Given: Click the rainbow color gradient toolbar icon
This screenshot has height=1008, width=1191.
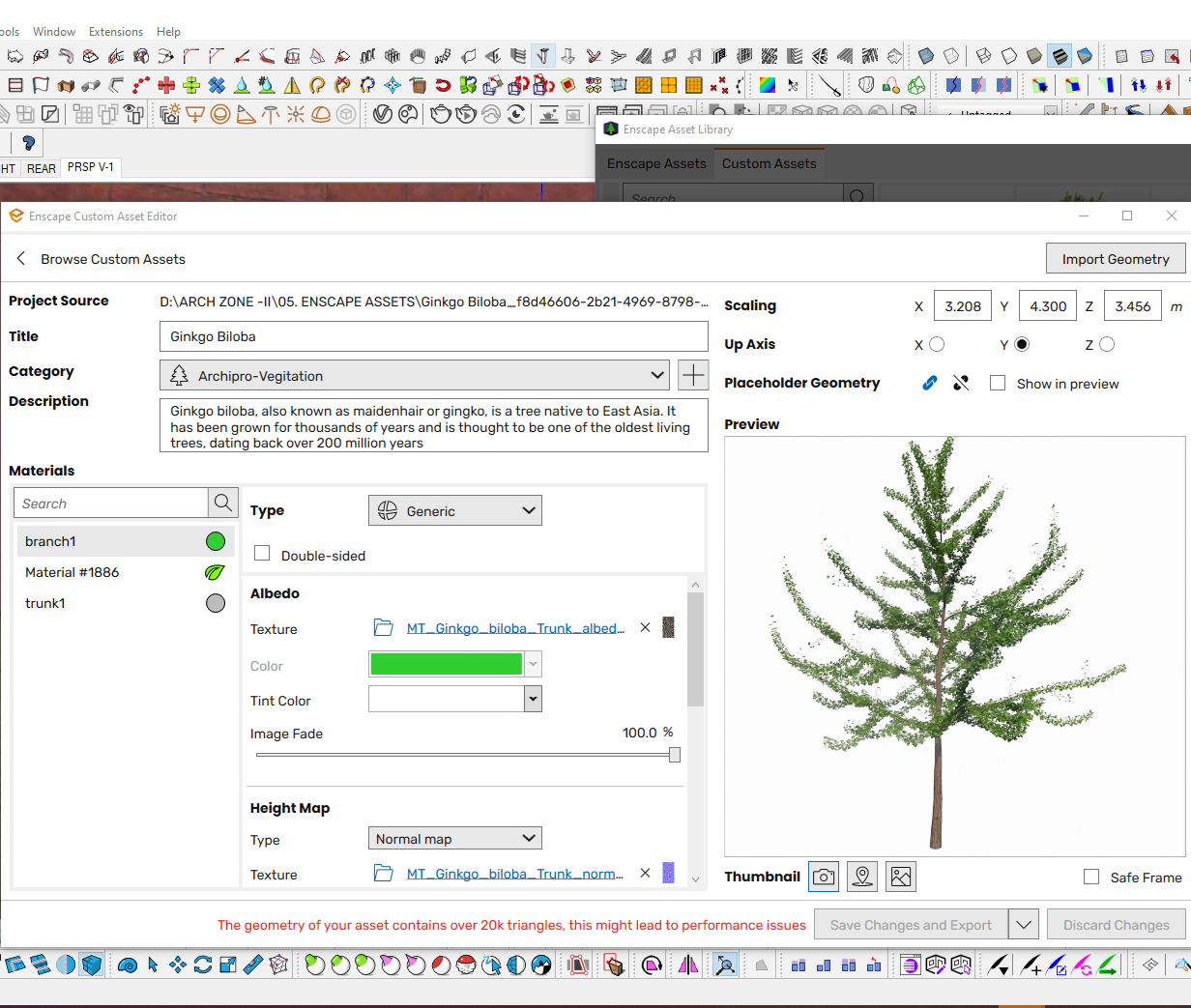Looking at the screenshot, I should [x=767, y=84].
